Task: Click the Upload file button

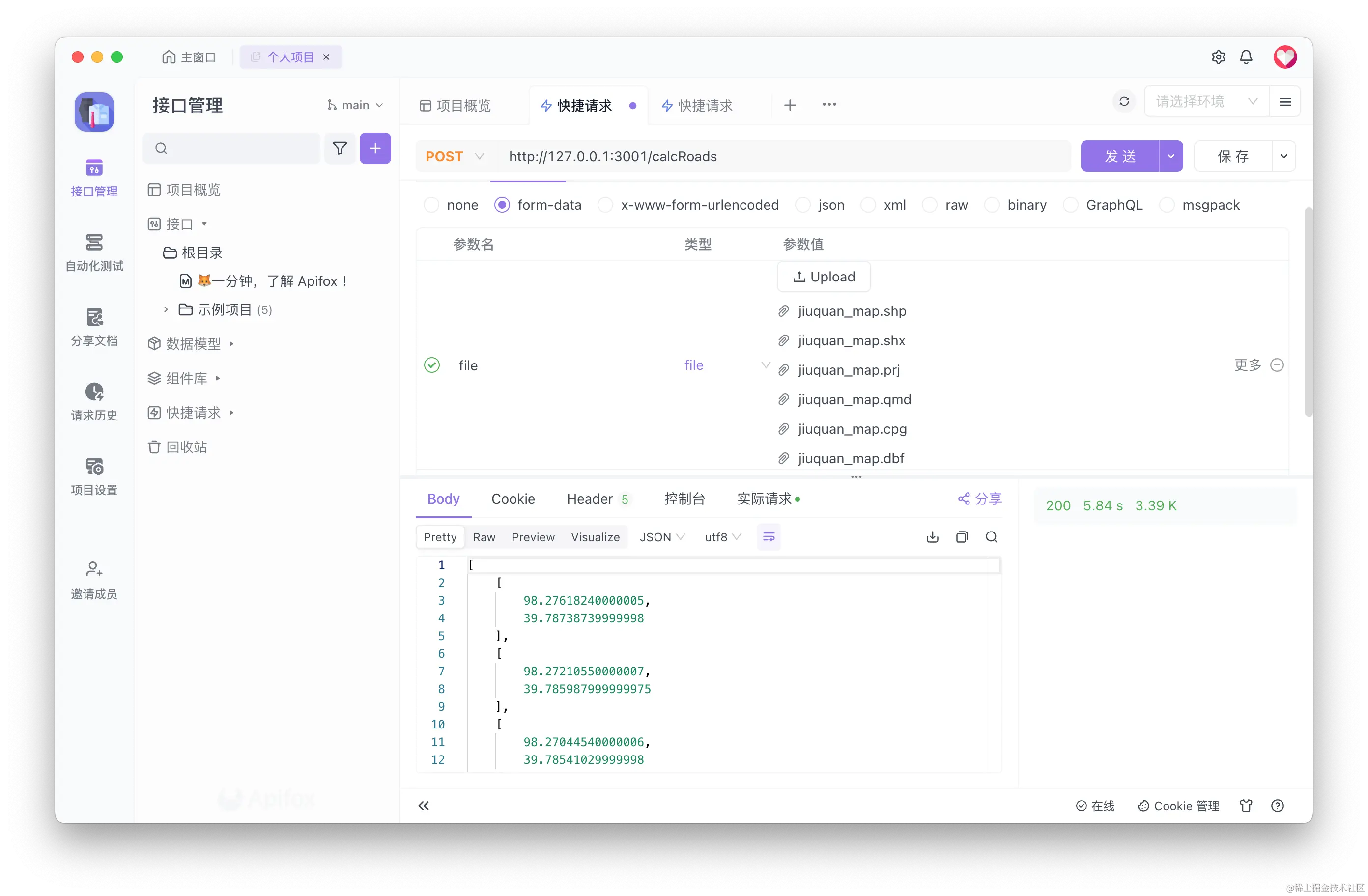Action: pos(823,277)
